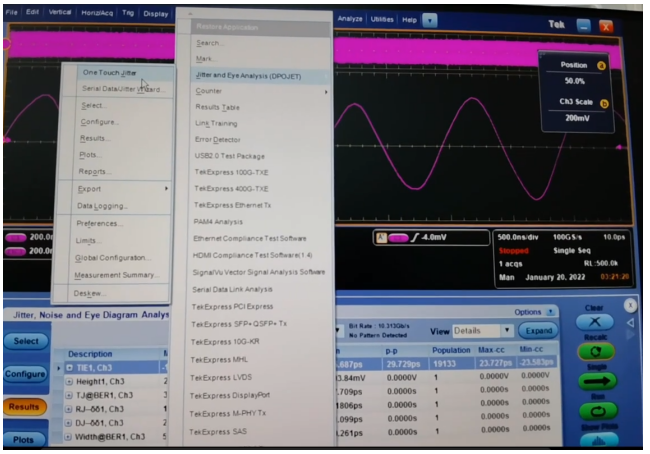Open the Options dropdown arrow

[x=551, y=311]
